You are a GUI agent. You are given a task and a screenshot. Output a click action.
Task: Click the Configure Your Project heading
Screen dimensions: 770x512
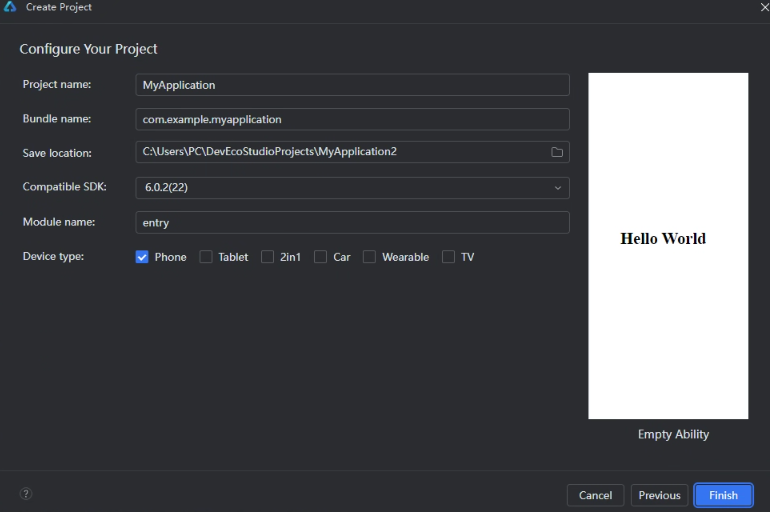coord(88,49)
